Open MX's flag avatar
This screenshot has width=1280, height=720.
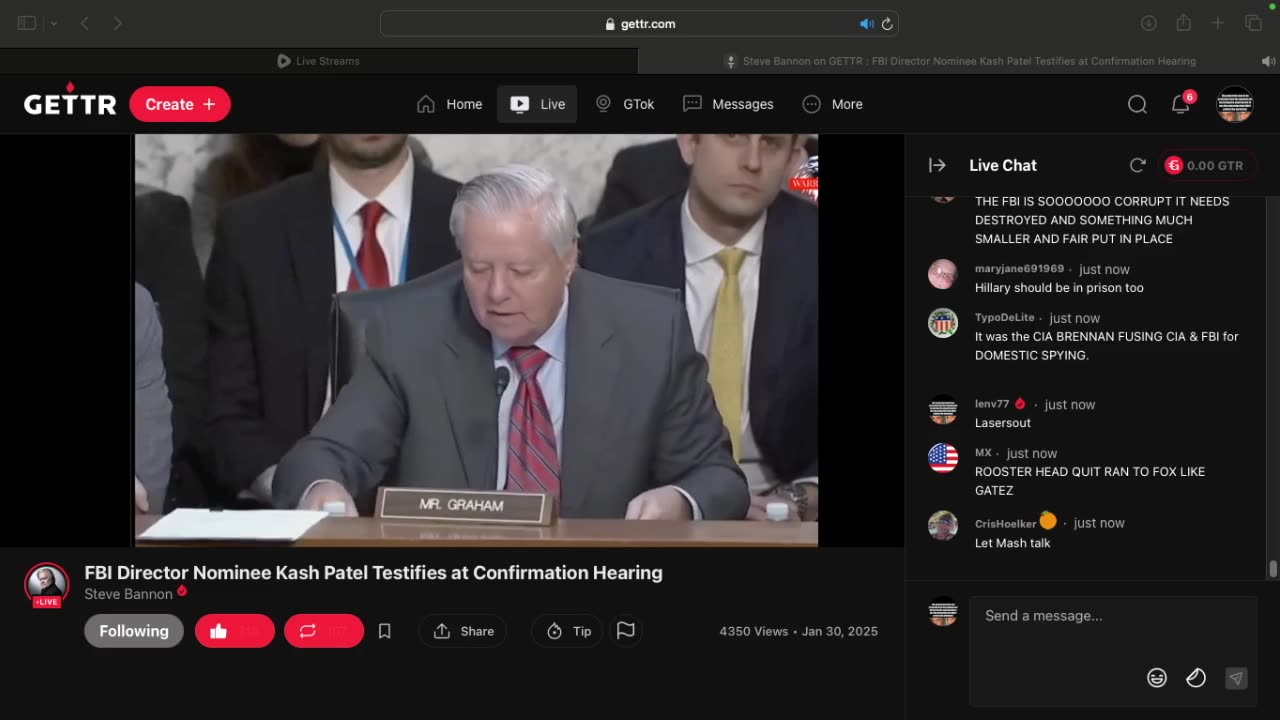[x=943, y=458]
